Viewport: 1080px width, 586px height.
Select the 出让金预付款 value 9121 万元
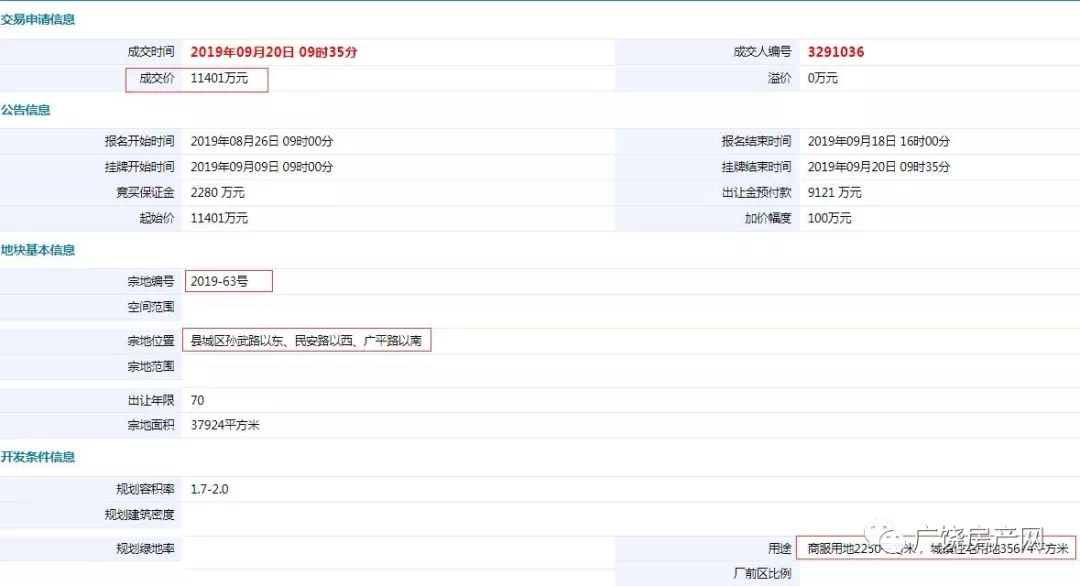coord(835,192)
